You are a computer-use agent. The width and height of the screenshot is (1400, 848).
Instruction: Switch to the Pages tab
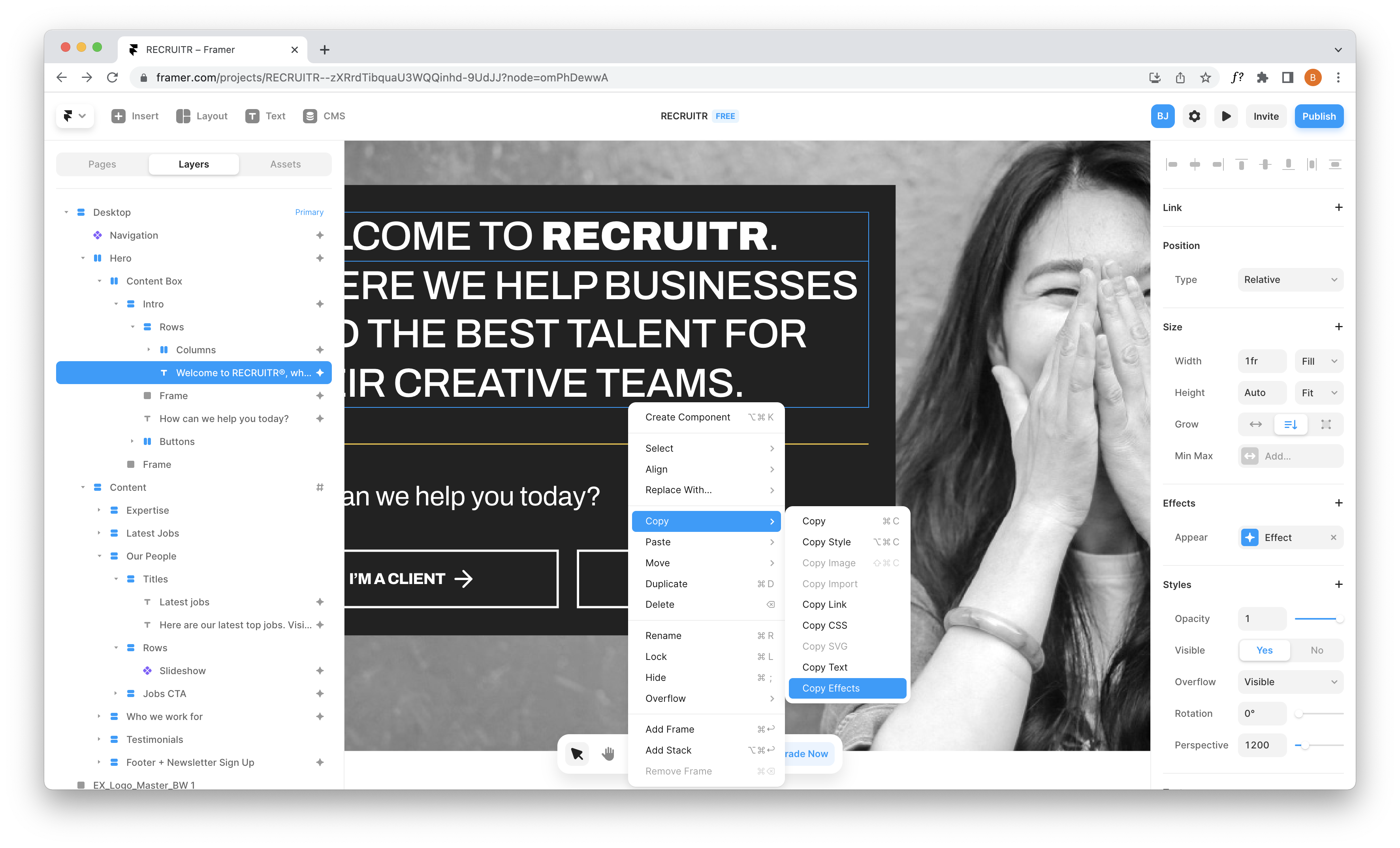pos(102,164)
